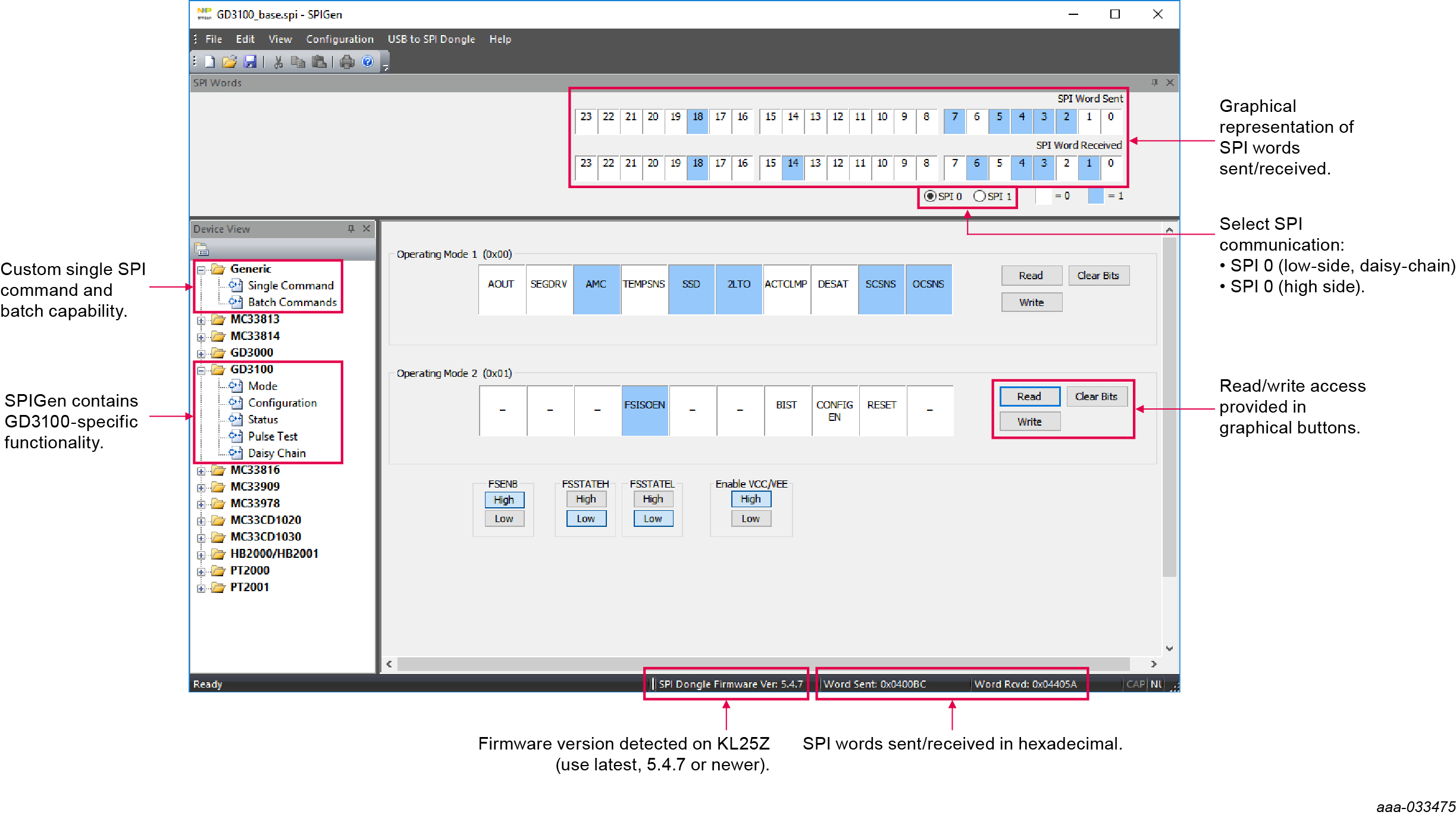
Task: Click the Paste clipboard toolbar icon
Action: [x=319, y=62]
